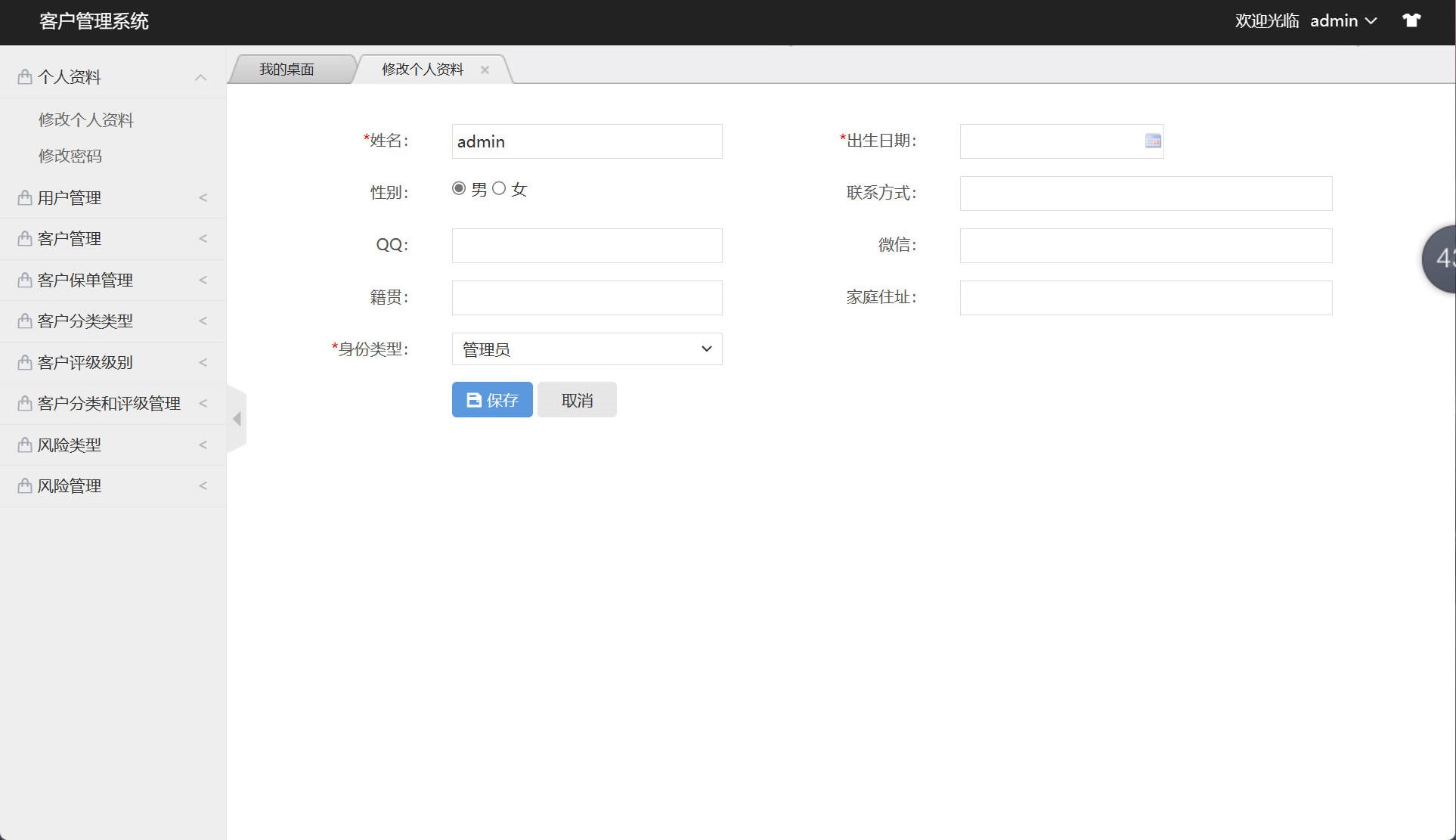Image resolution: width=1456 pixels, height=840 pixels.
Task: Click inside the 姓名 input field
Action: pos(587,141)
